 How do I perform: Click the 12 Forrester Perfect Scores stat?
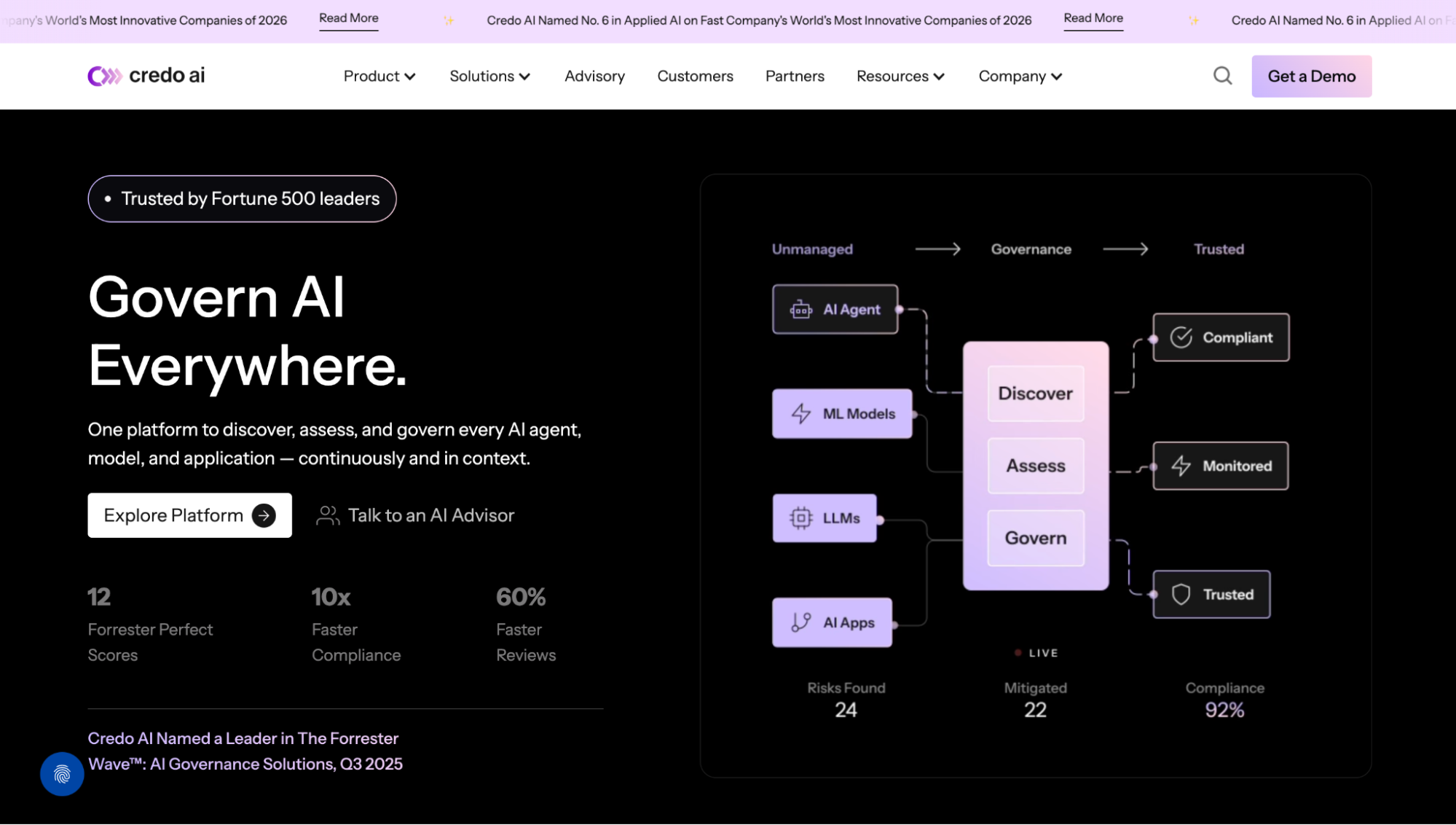click(x=150, y=625)
